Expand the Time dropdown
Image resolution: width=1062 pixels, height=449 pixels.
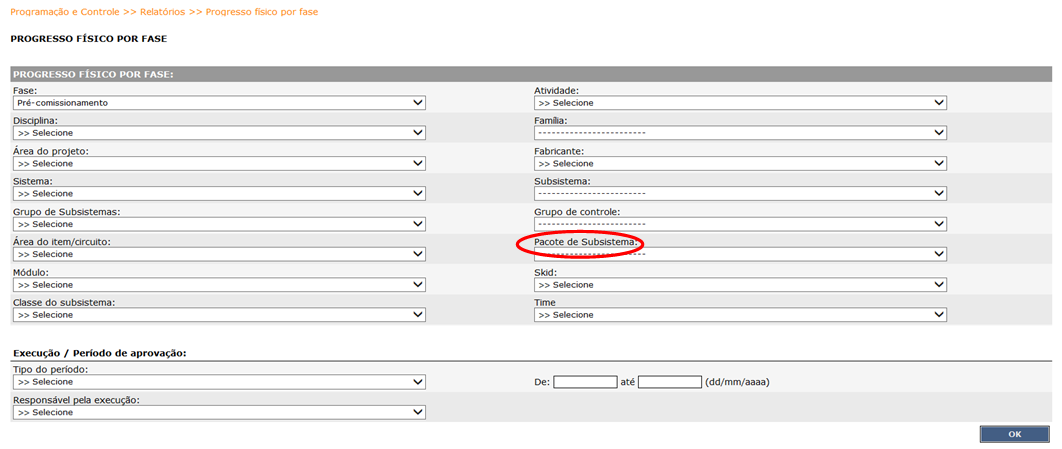tap(740, 315)
